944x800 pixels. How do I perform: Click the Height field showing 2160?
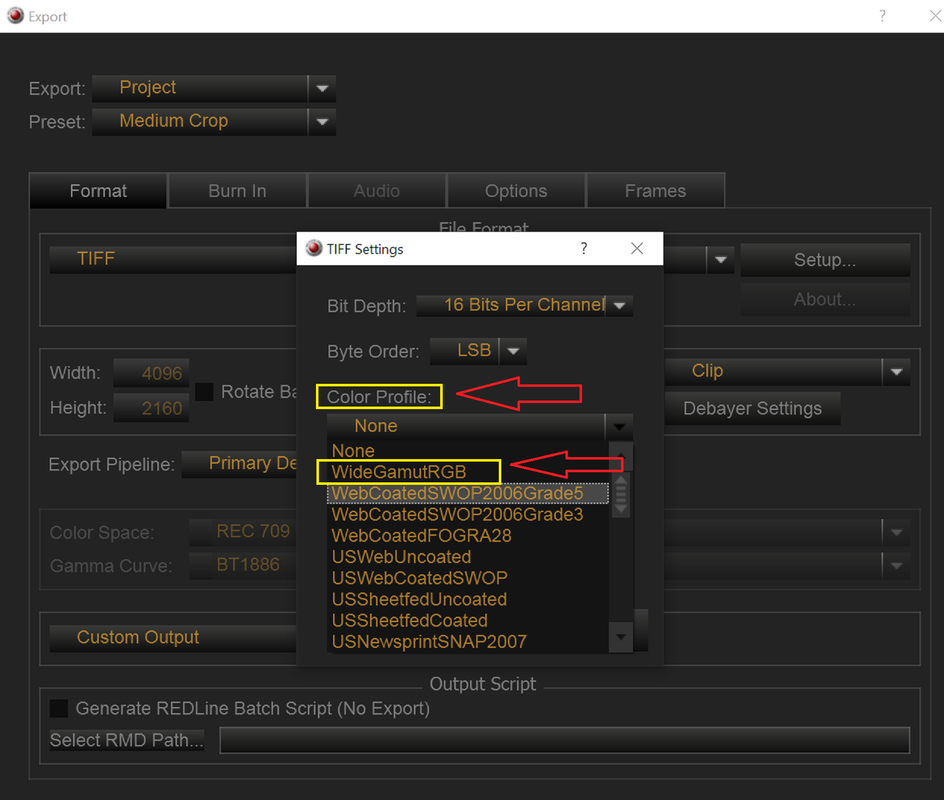[151, 408]
